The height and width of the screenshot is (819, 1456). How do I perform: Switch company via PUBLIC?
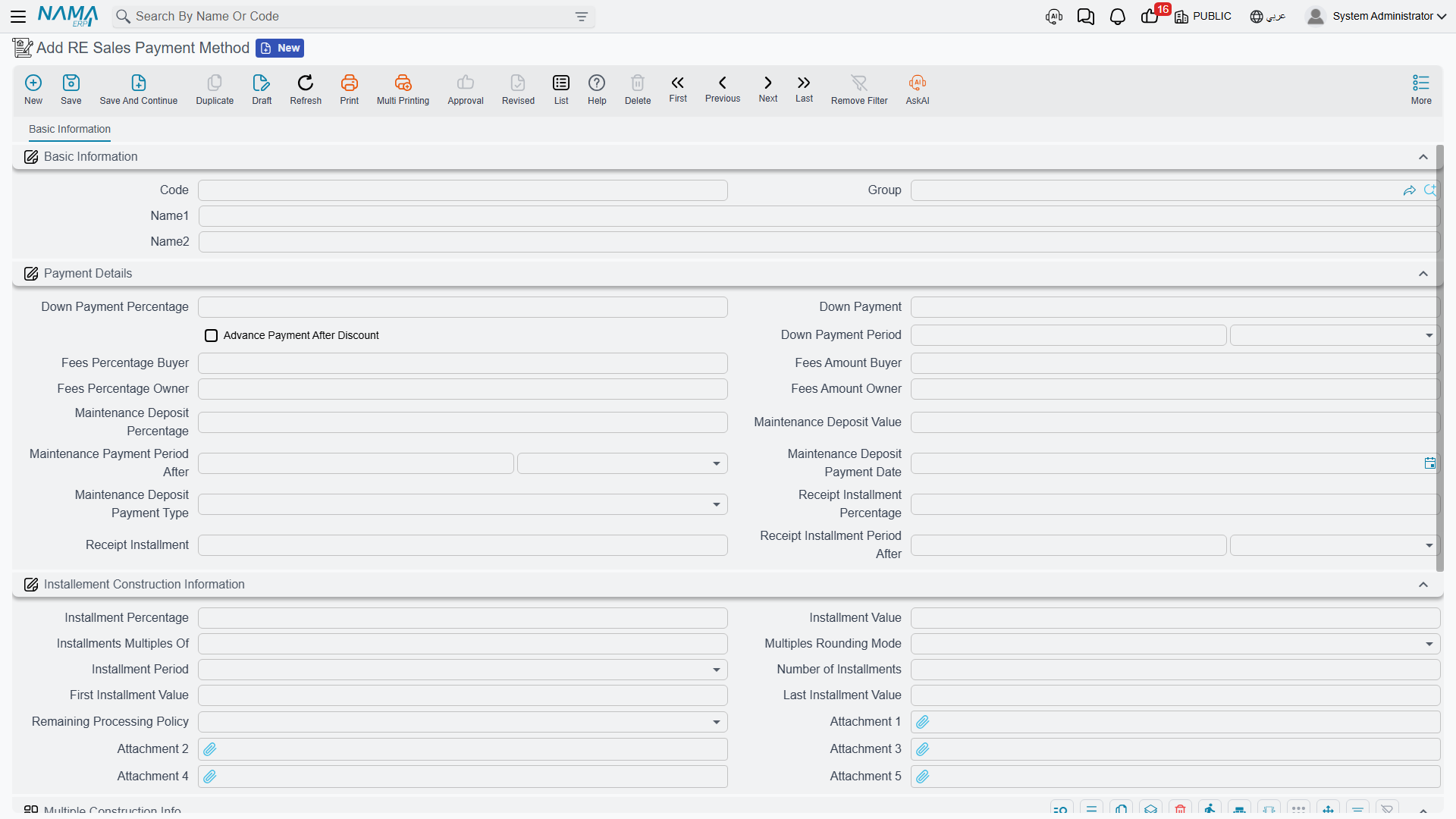1203,16
